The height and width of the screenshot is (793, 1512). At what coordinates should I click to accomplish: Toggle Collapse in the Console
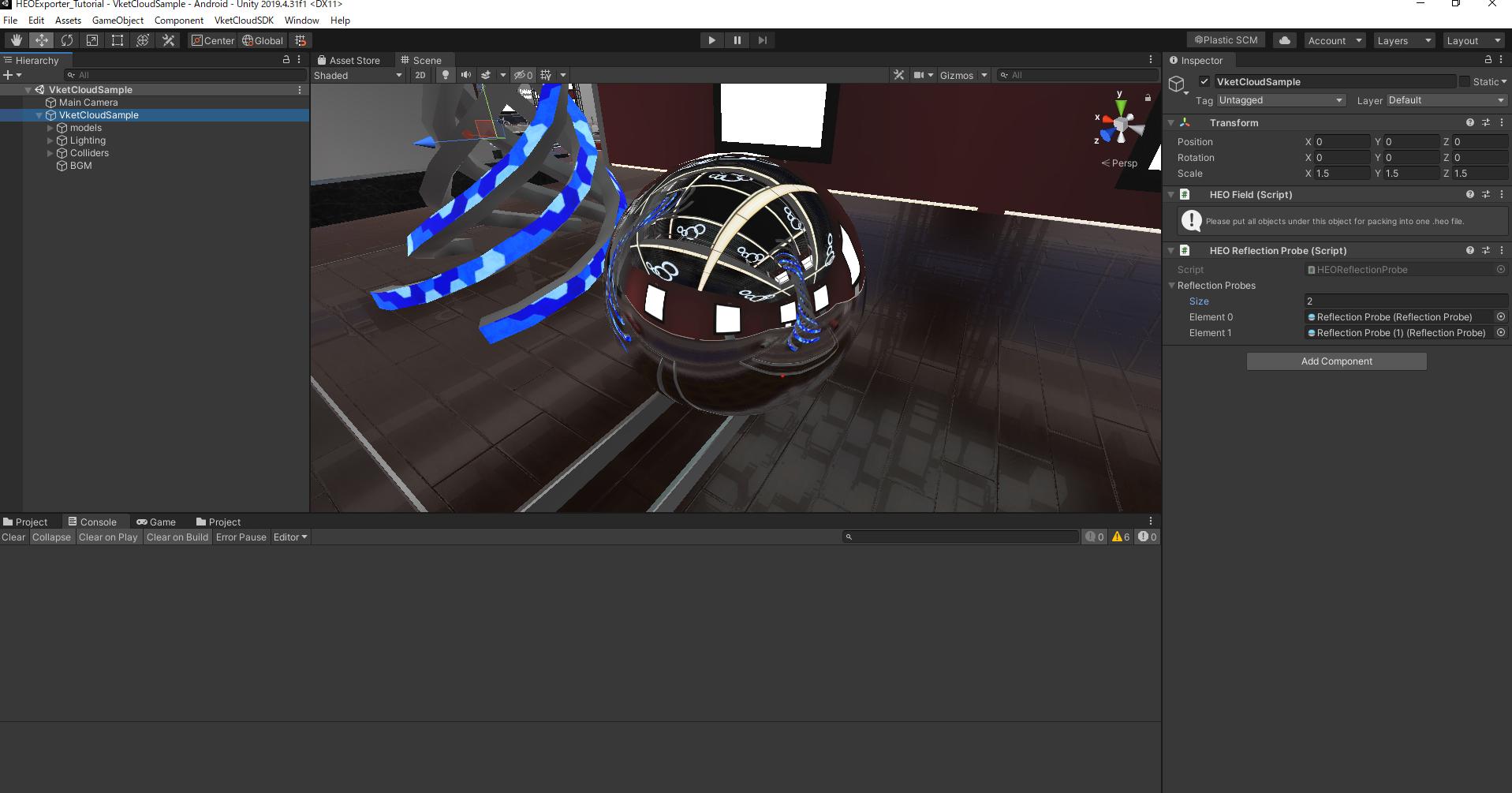[x=51, y=537]
